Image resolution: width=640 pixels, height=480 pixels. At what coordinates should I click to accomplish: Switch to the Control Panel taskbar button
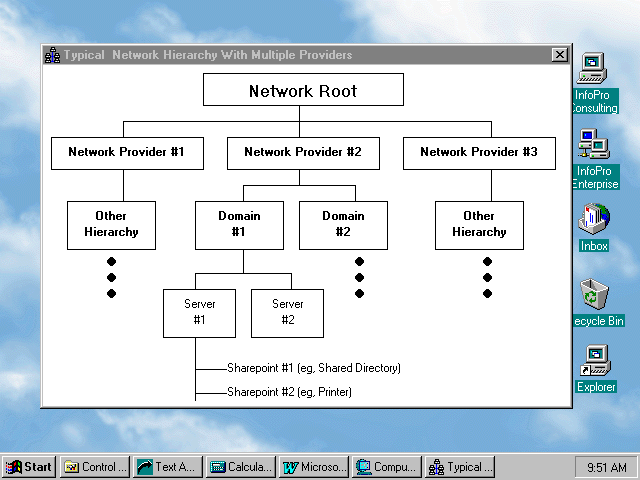coord(95,467)
